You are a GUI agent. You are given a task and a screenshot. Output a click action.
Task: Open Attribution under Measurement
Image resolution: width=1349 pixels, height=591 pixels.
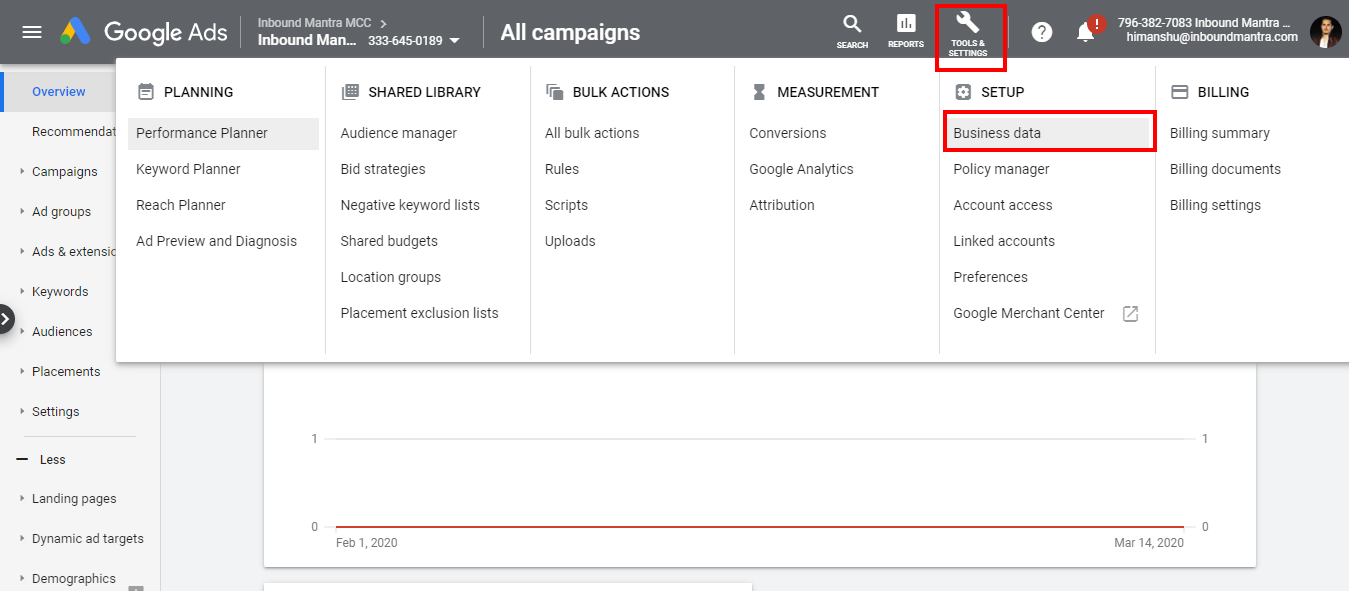(782, 205)
